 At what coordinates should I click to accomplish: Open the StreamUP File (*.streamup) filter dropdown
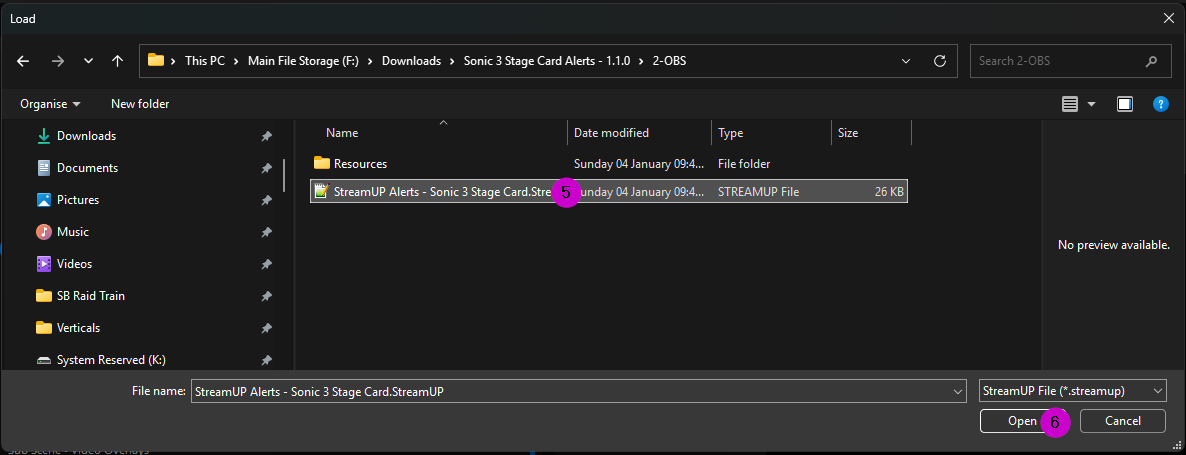point(1072,391)
